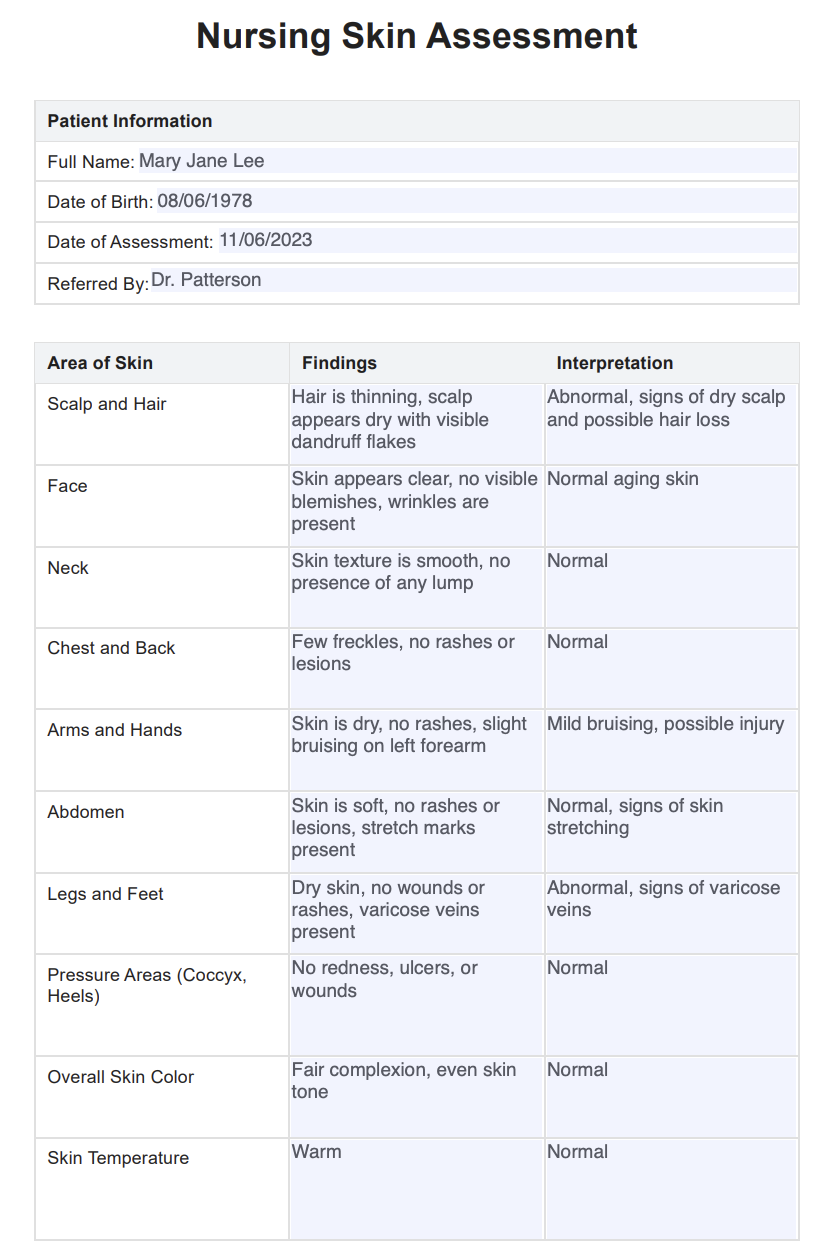
Task: Click the Abdomen interpretation field
Action: pos(671,833)
